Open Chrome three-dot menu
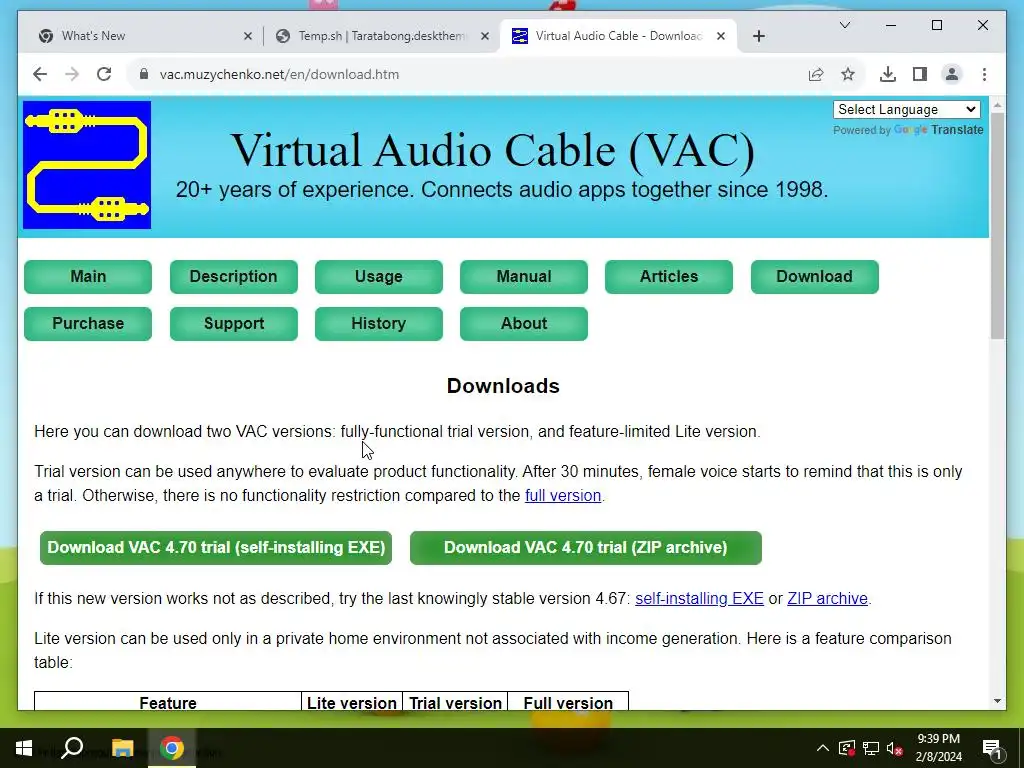Viewport: 1024px width, 768px height. tap(984, 74)
